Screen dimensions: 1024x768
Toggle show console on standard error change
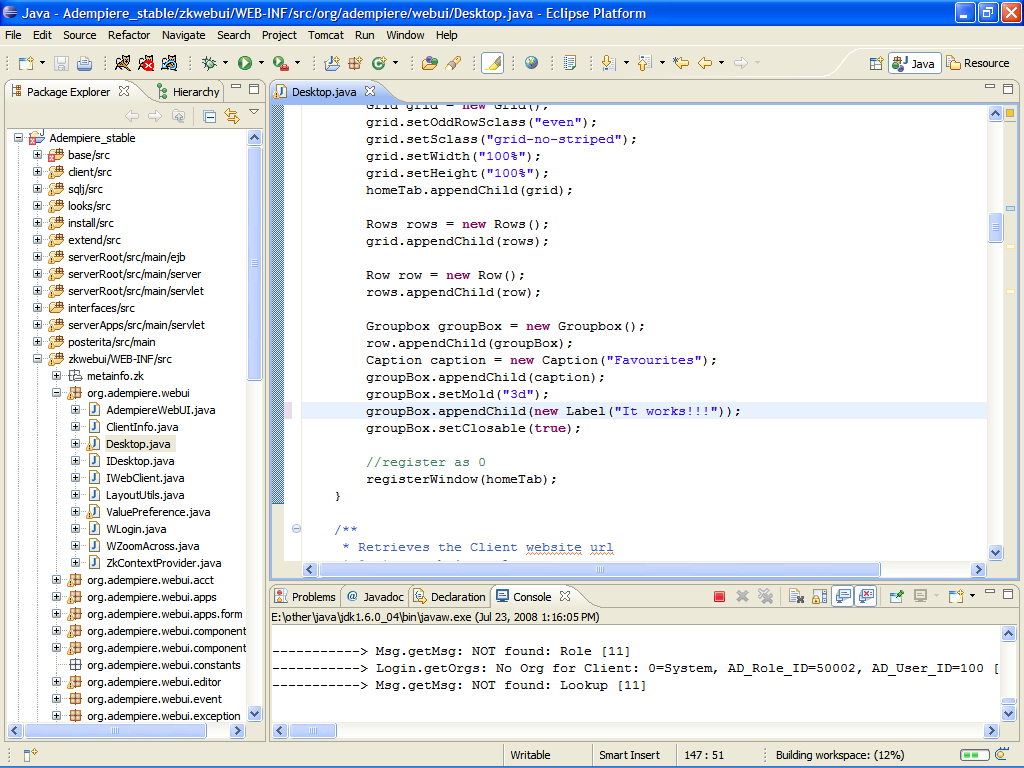tap(867, 596)
